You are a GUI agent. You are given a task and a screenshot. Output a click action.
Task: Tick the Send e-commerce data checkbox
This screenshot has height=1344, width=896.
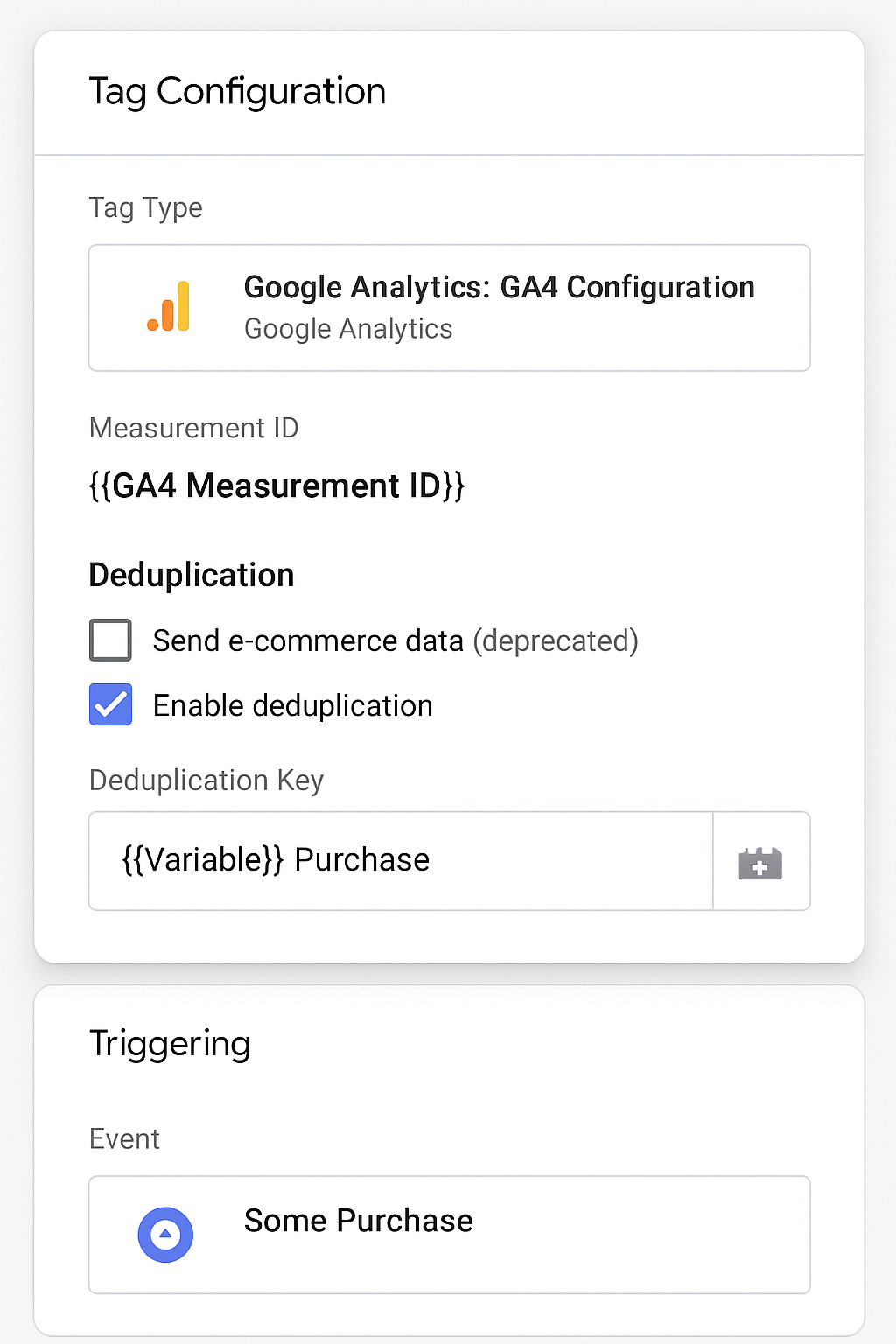(x=111, y=640)
